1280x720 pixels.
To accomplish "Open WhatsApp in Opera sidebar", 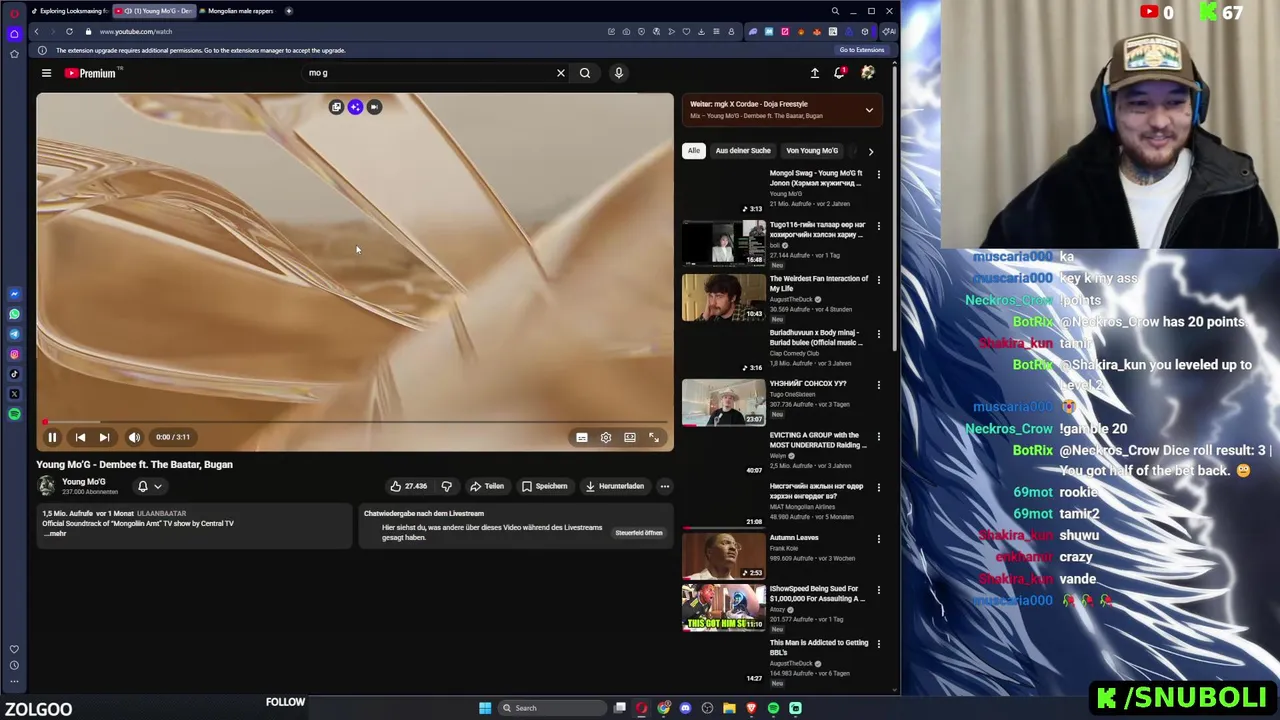I will click(14, 314).
